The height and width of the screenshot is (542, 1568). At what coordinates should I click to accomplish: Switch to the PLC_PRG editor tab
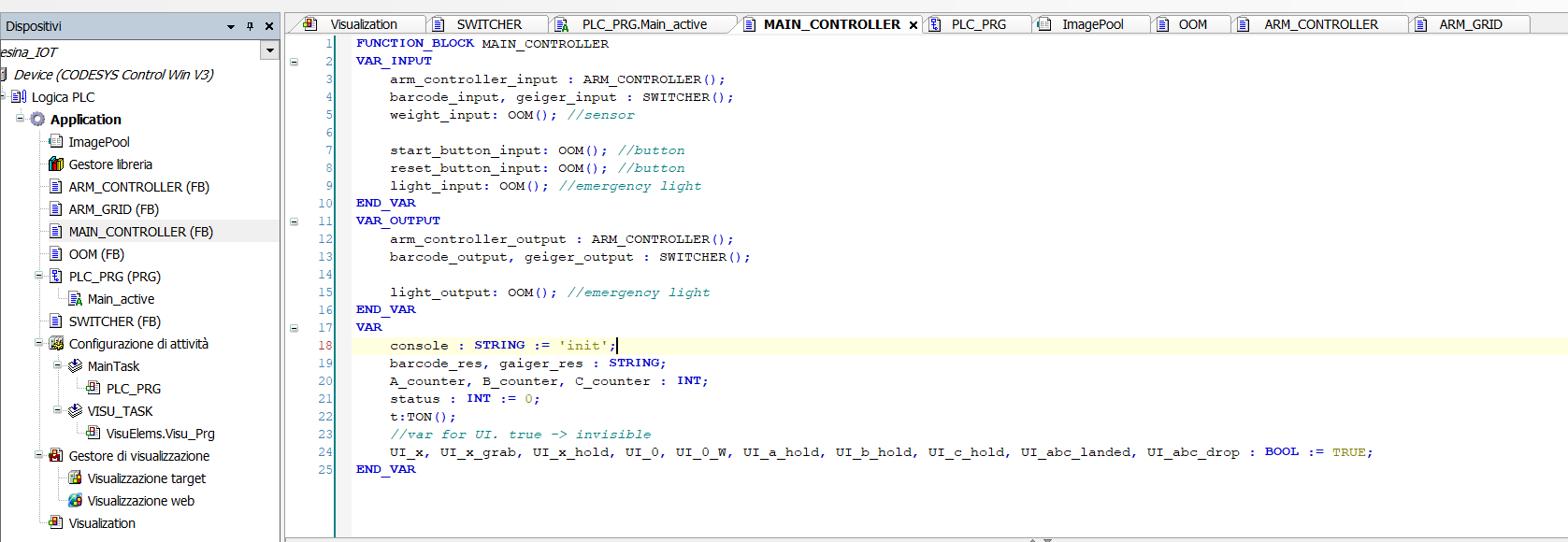[979, 24]
